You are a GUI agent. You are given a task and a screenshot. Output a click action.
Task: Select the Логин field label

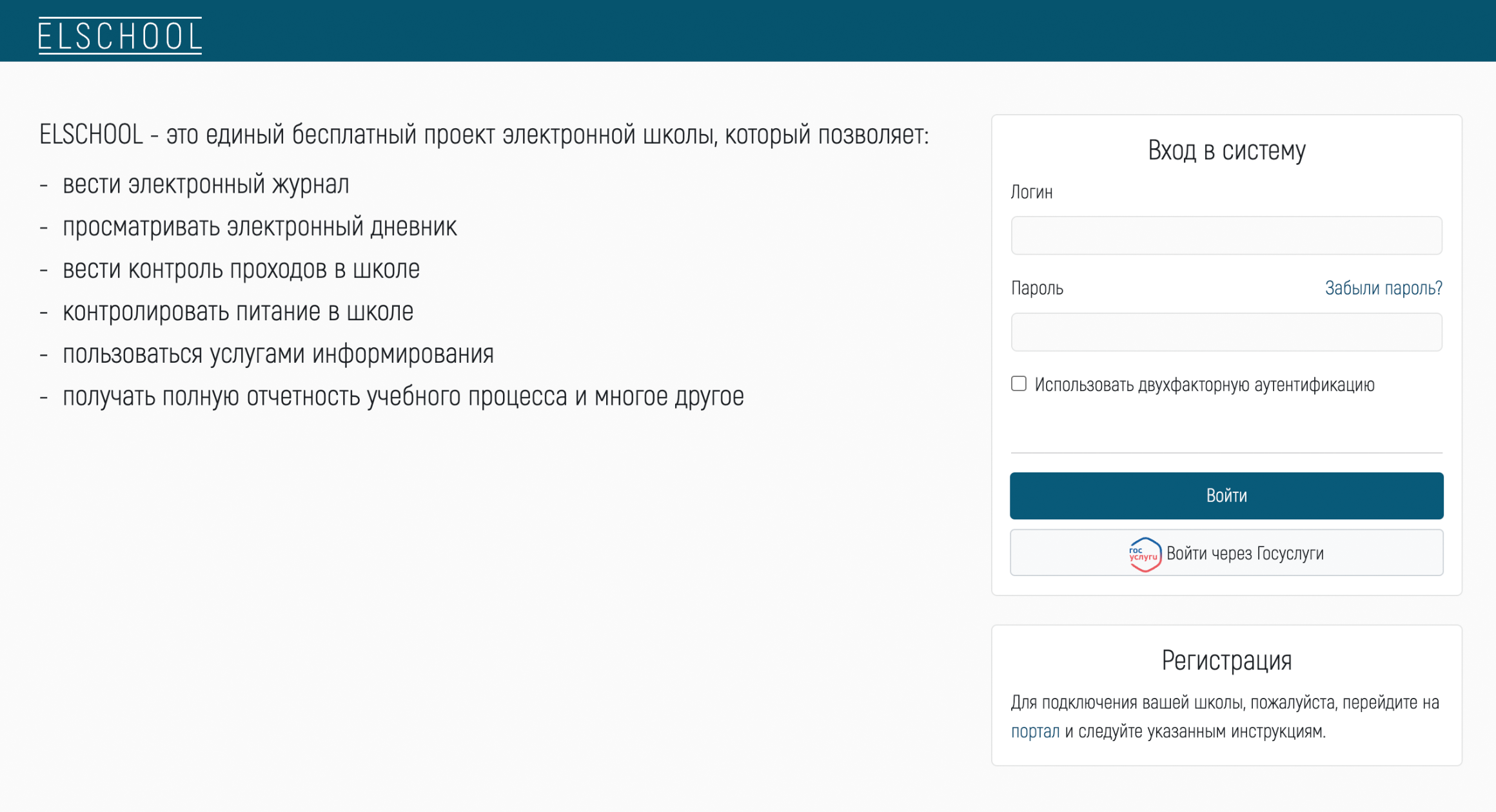1032,192
